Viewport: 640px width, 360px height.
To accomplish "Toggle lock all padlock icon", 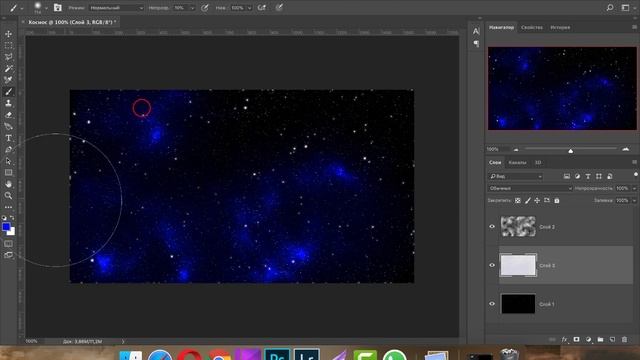I will [x=557, y=200].
